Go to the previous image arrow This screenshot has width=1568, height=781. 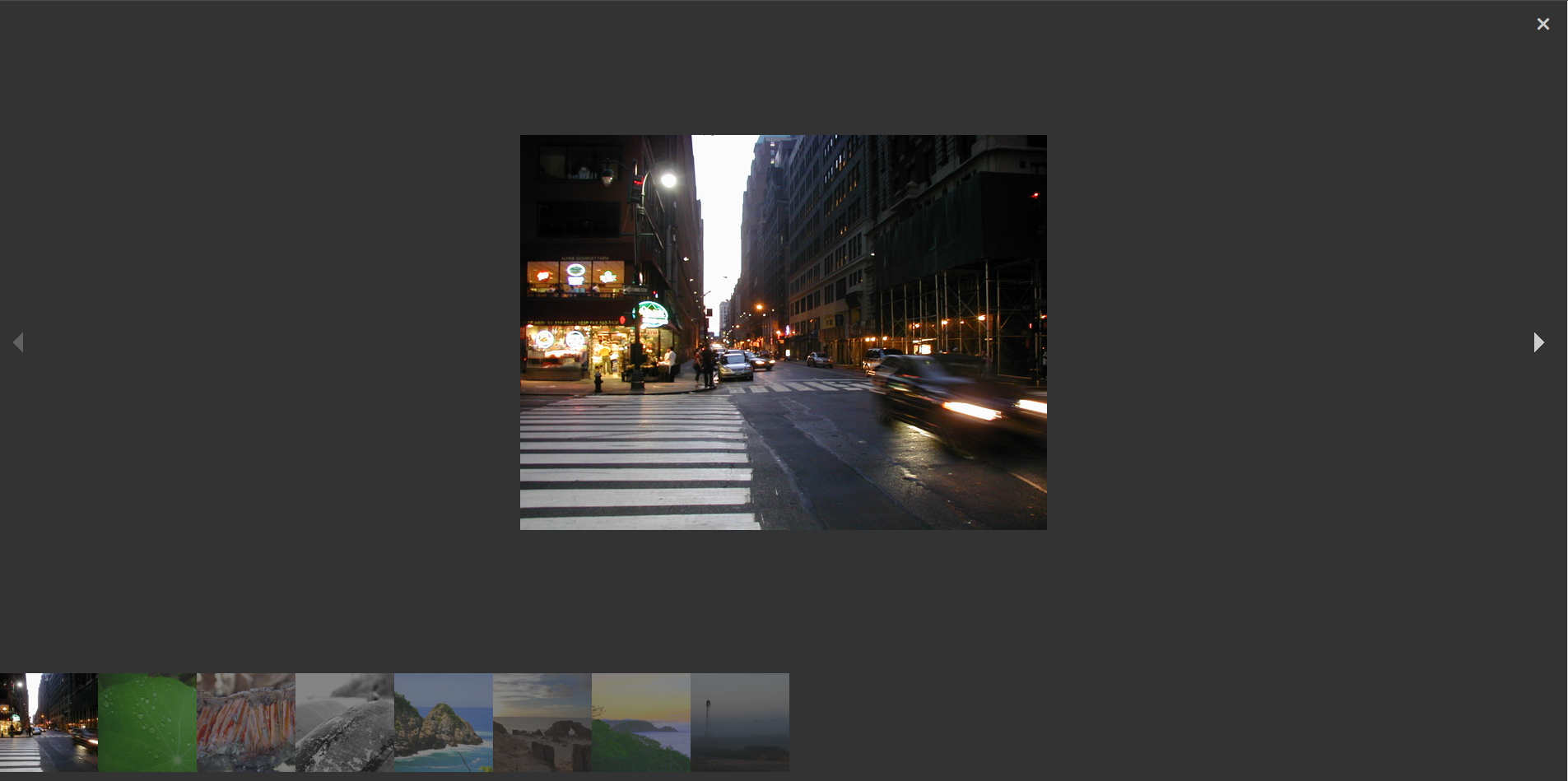18,342
